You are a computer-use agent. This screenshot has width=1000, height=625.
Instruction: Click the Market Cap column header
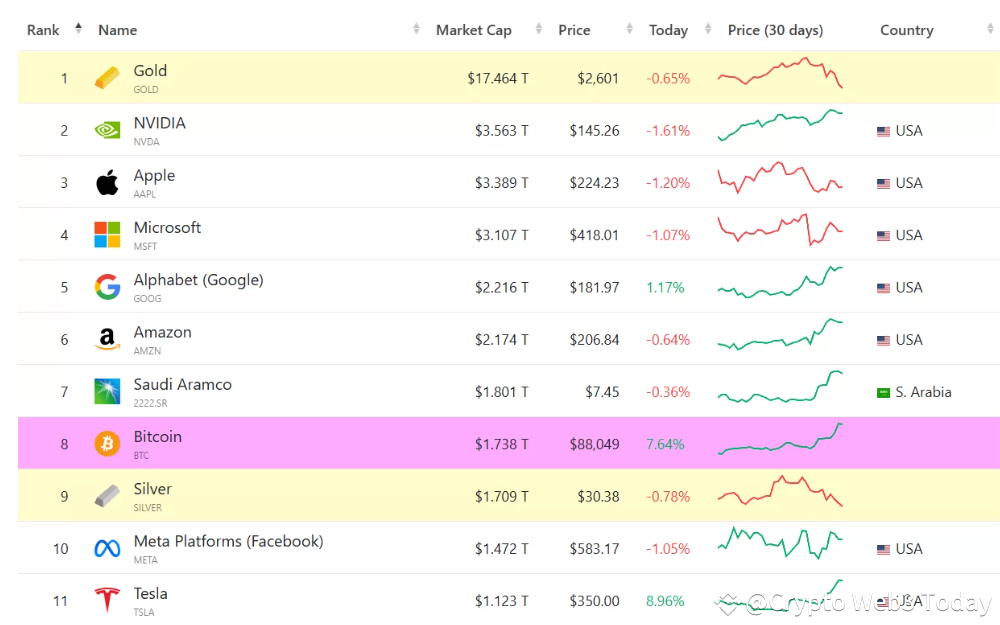(x=474, y=29)
